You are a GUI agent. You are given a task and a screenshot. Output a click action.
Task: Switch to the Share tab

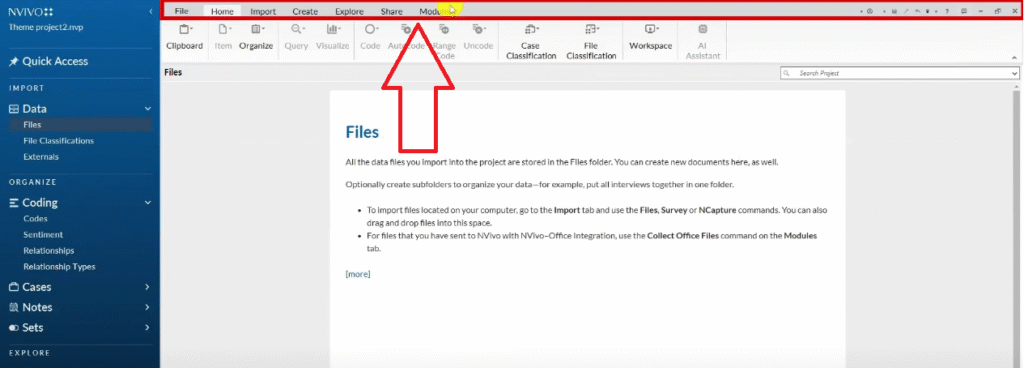click(392, 11)
